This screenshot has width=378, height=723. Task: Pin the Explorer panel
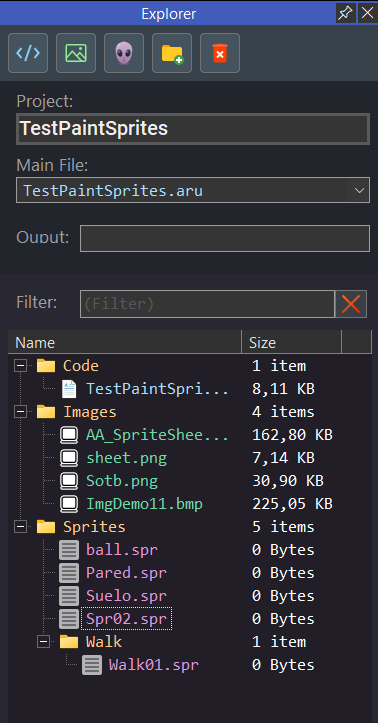click(x=346, y=13)
